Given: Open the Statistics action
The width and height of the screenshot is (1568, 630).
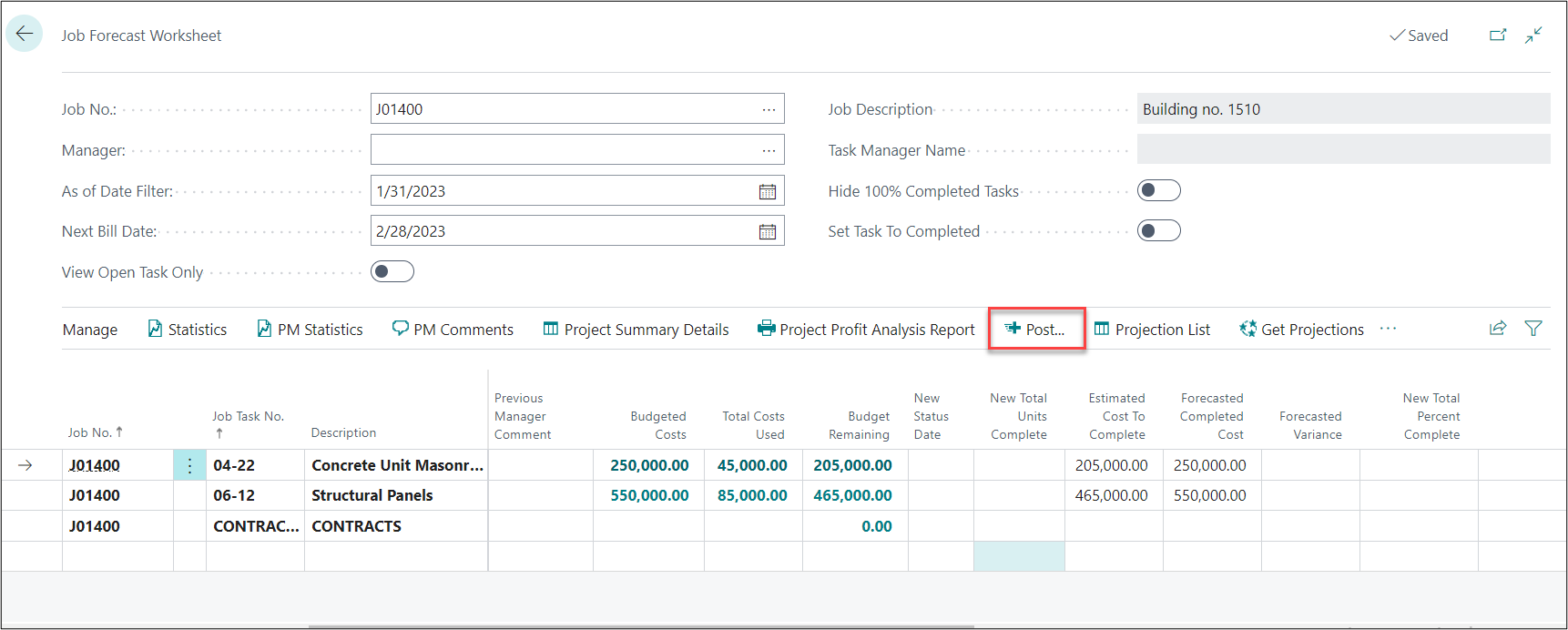Looking at the screenshot, I should 188,330.
